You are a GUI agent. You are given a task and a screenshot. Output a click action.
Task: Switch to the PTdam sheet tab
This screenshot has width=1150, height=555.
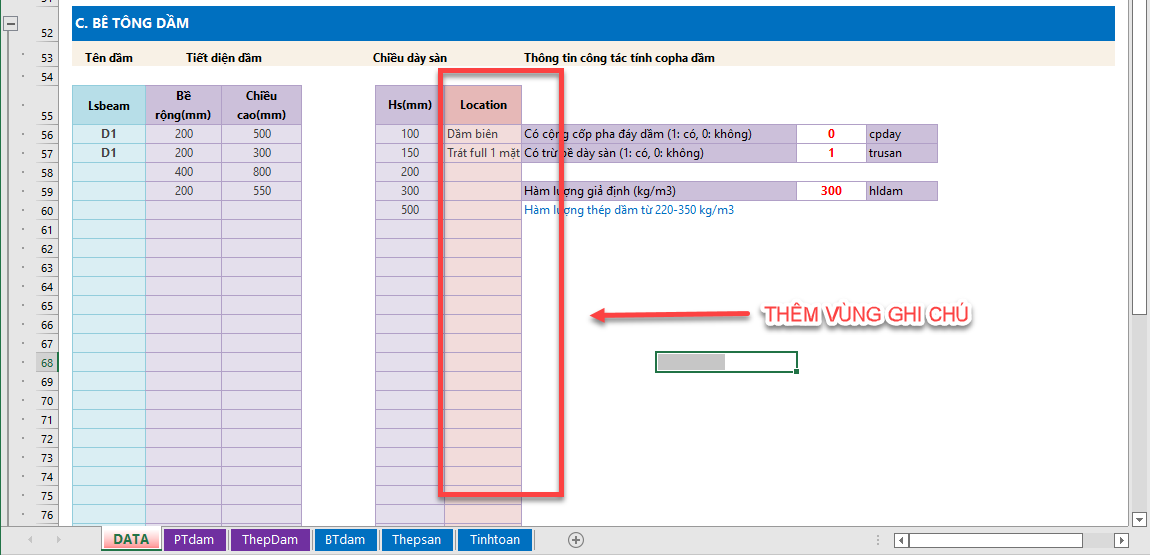click(x=194, y=540)
